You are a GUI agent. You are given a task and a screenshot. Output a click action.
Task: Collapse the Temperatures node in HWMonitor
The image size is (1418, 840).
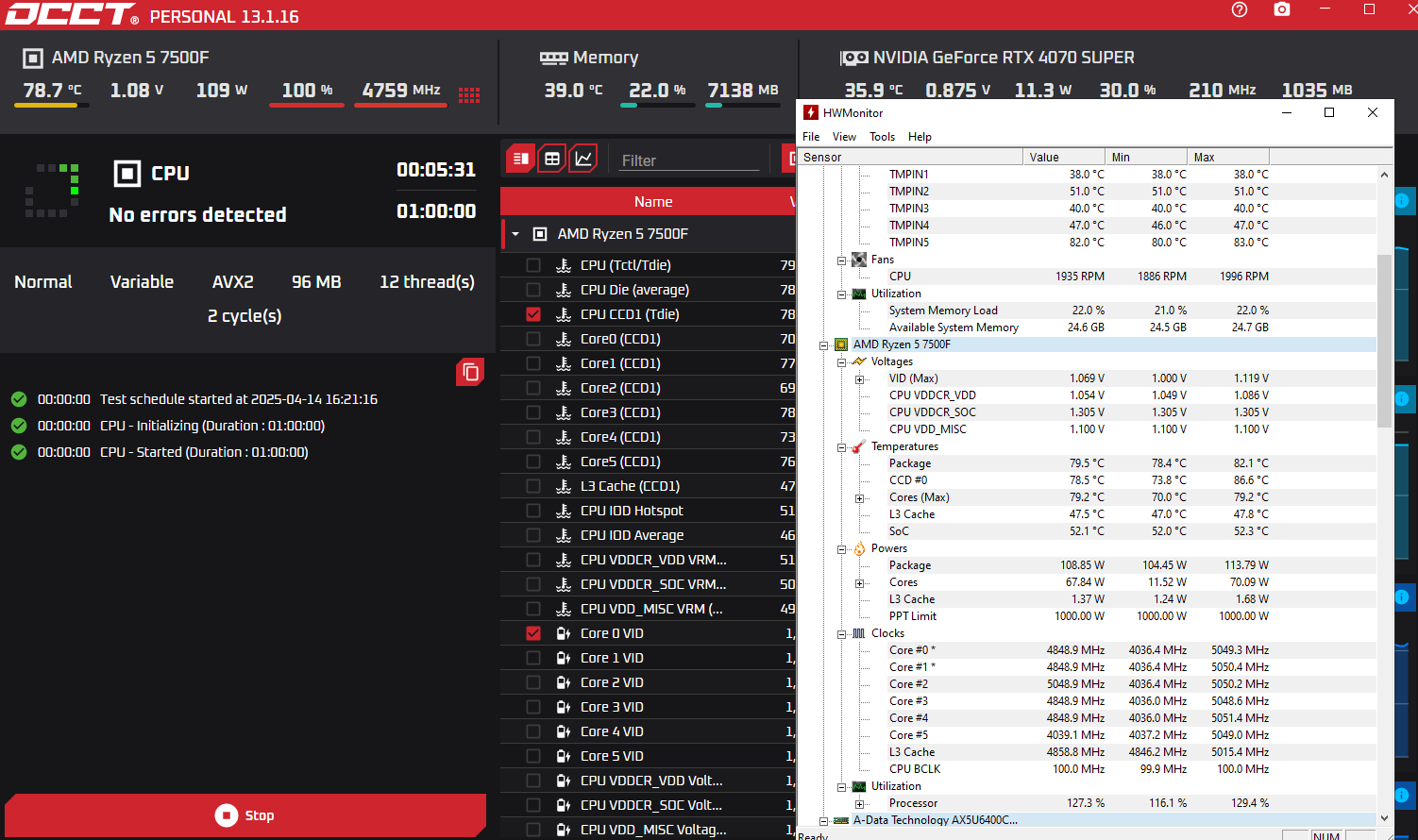coord(841,447)
